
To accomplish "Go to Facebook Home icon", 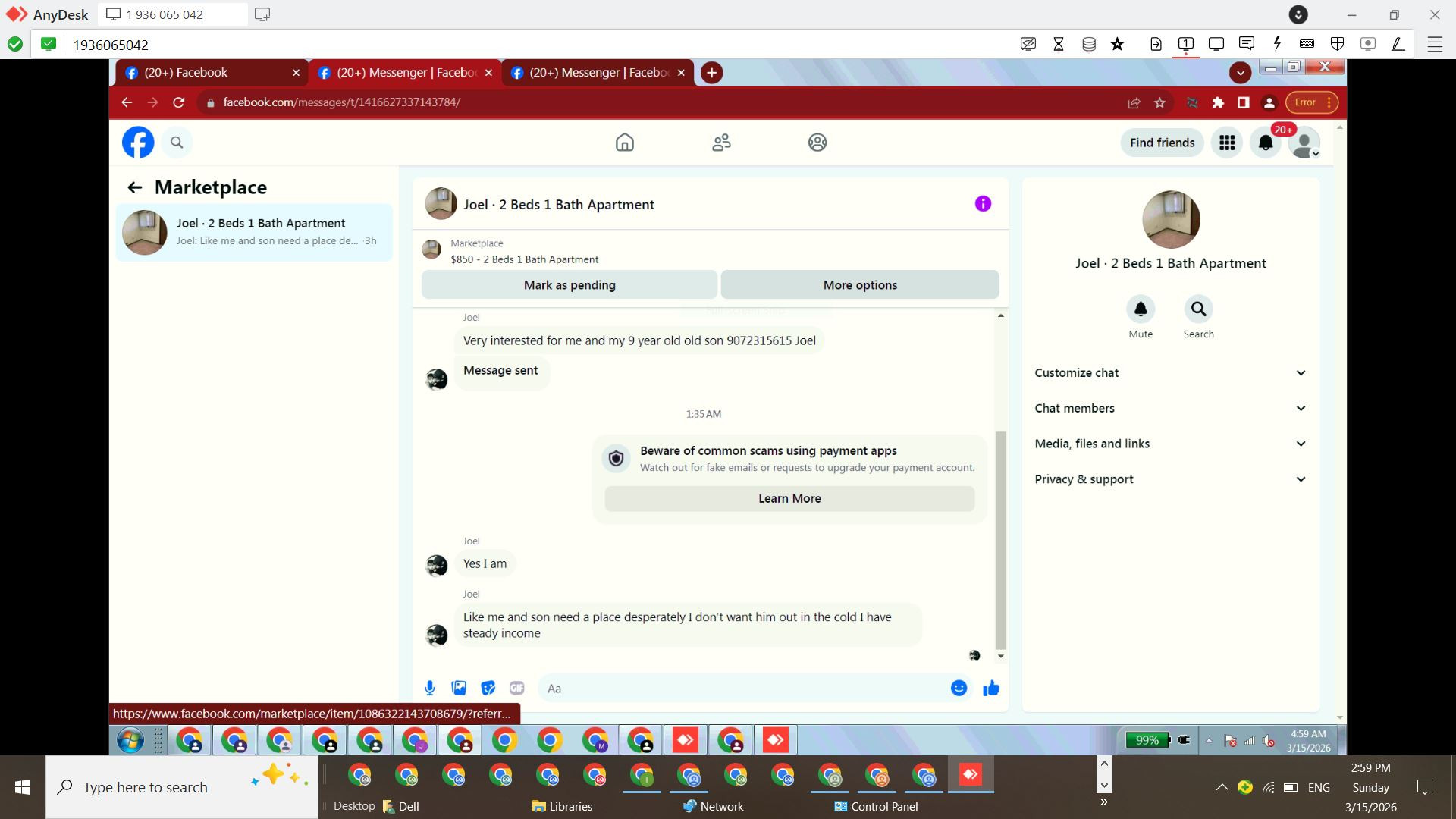I will coord(625,143).
